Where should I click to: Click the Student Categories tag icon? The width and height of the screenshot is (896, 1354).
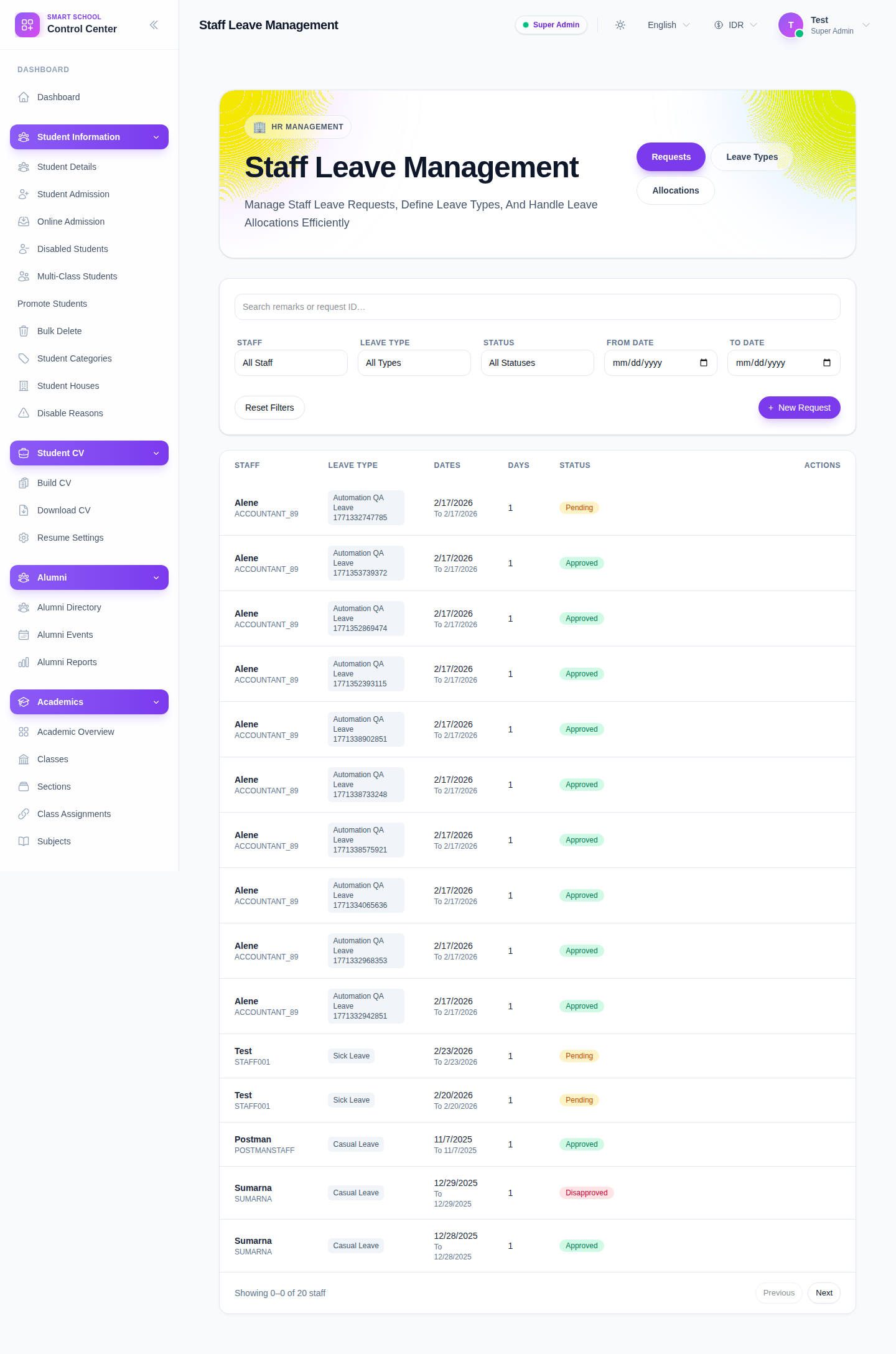[24, 358]
